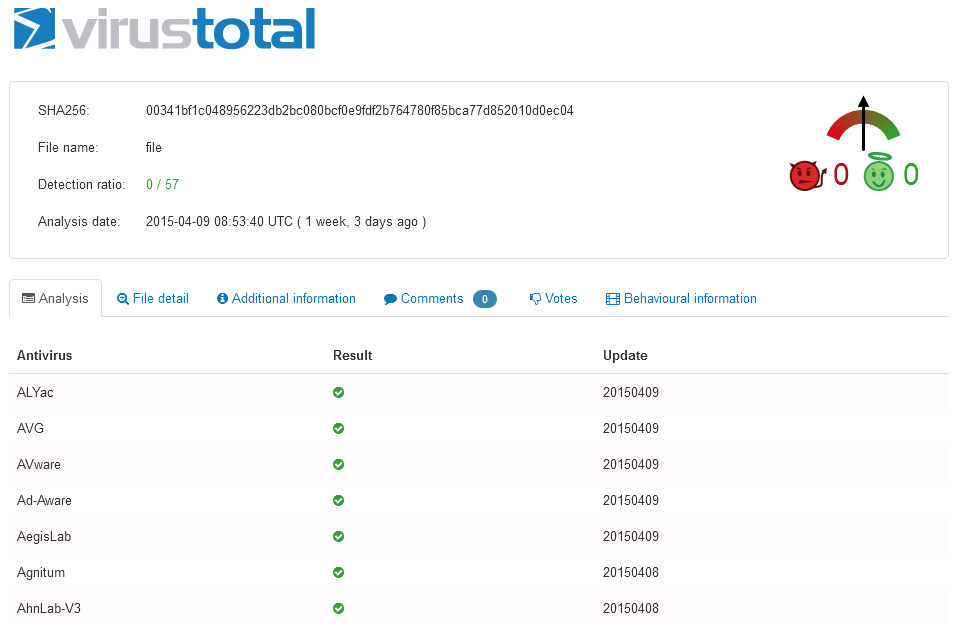Click the Update column header
960x628 pixels.
625,356
